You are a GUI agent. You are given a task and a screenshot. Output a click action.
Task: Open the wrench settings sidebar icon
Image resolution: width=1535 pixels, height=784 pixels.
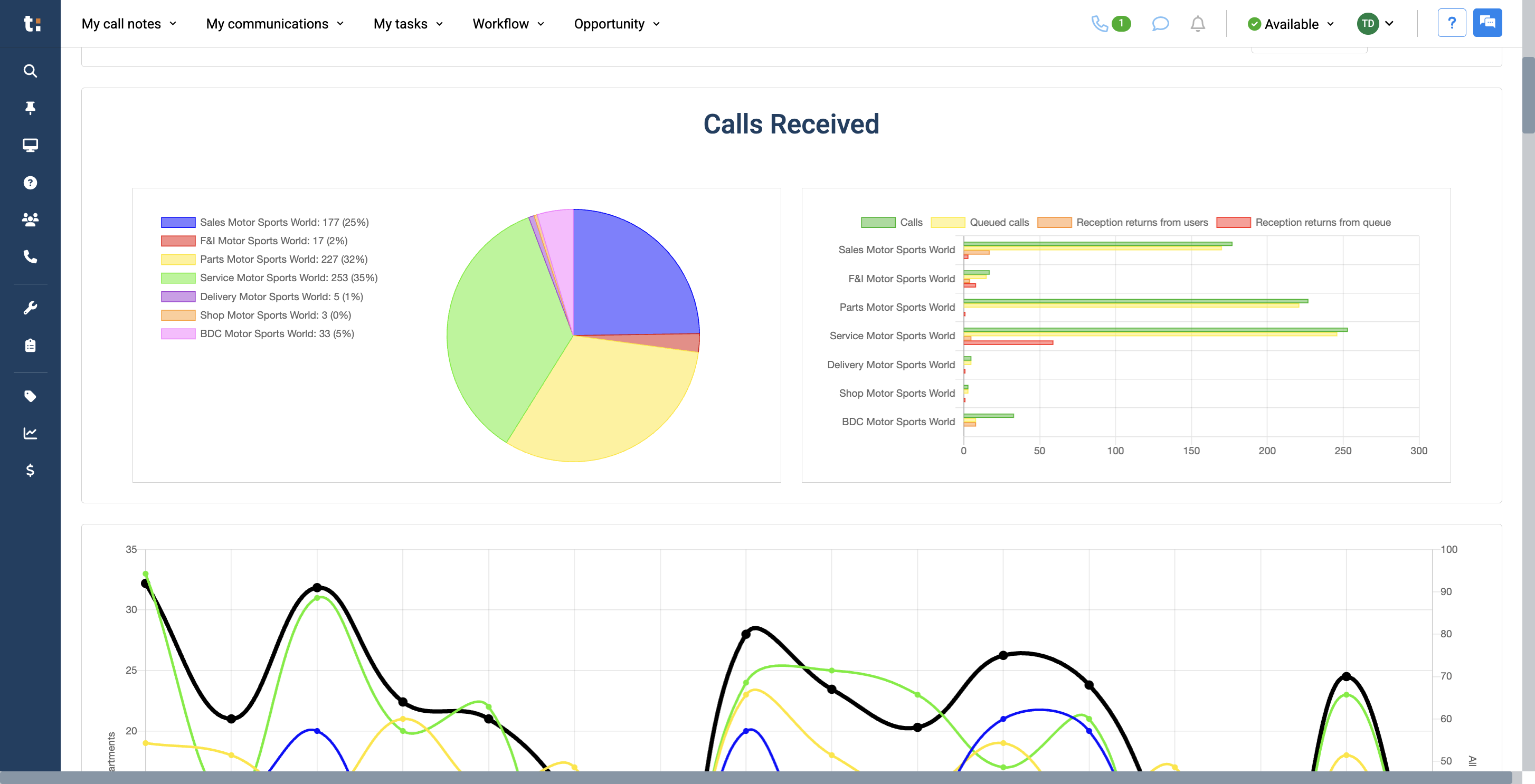(x=30, y=308)
